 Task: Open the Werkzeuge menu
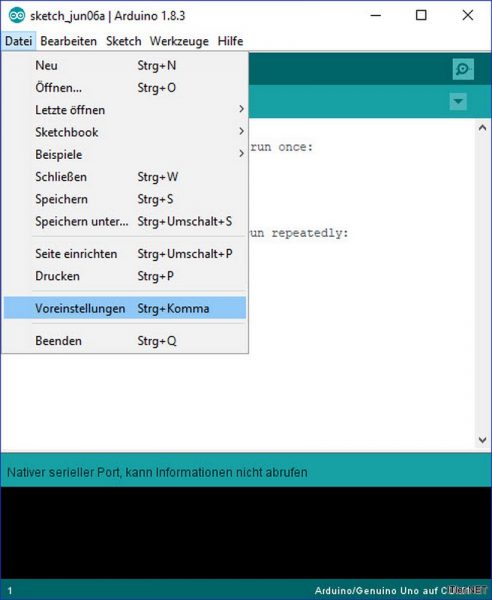[x=179, y=41]
